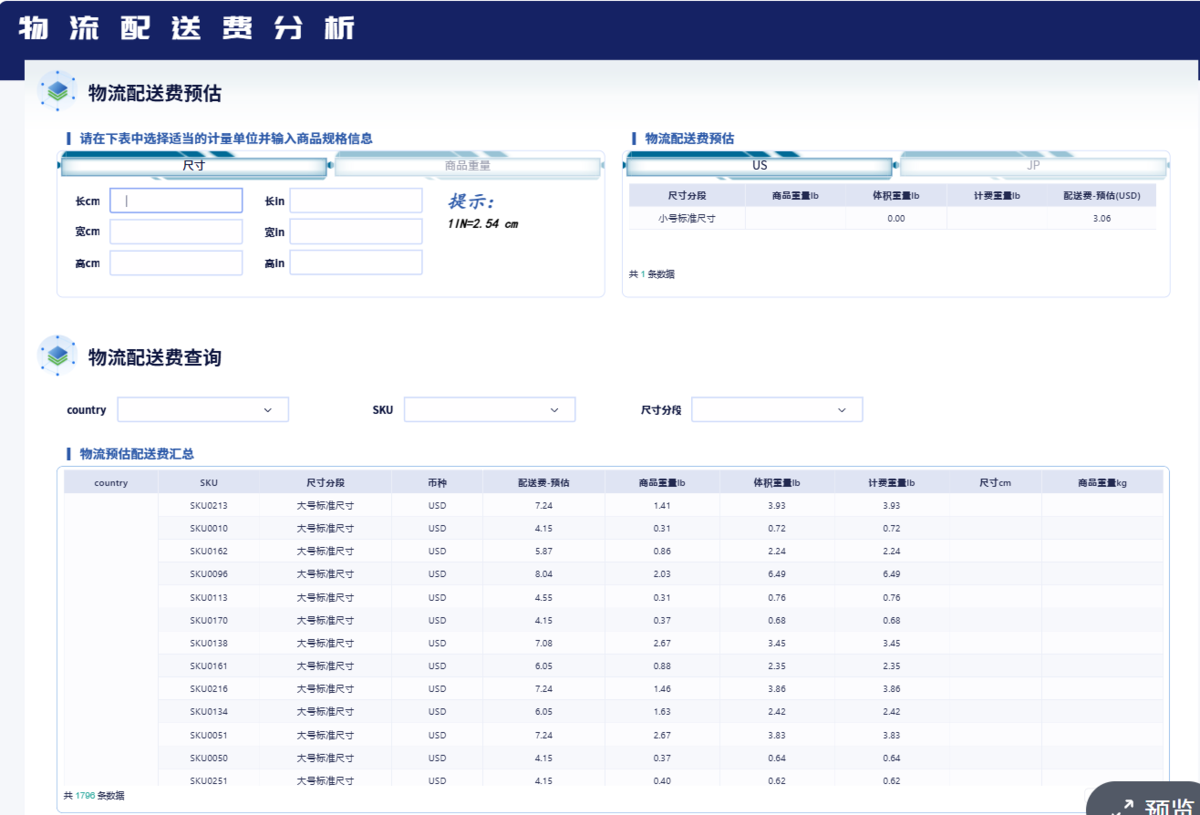The width and height of the screenshot is (1200, 815).
Task: Select the JP tab
Action: point(1033,166)
